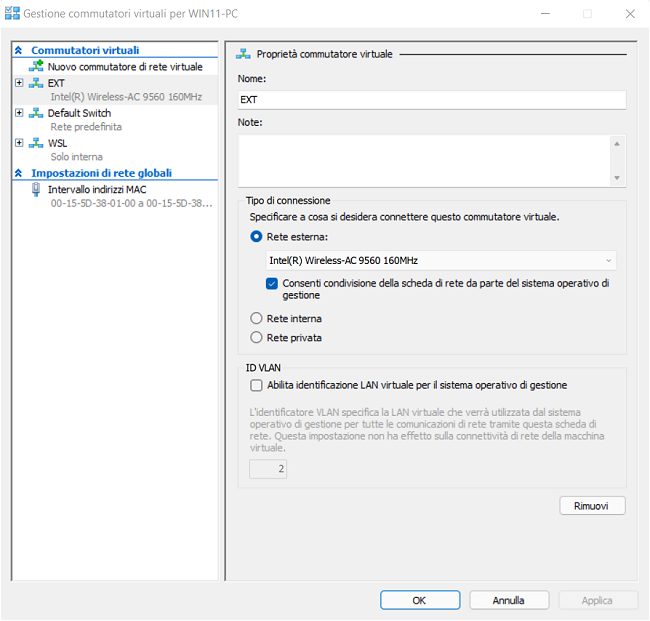
Task: Collapse the Impostazioni di rete globali section
Action: coord(18,173)
